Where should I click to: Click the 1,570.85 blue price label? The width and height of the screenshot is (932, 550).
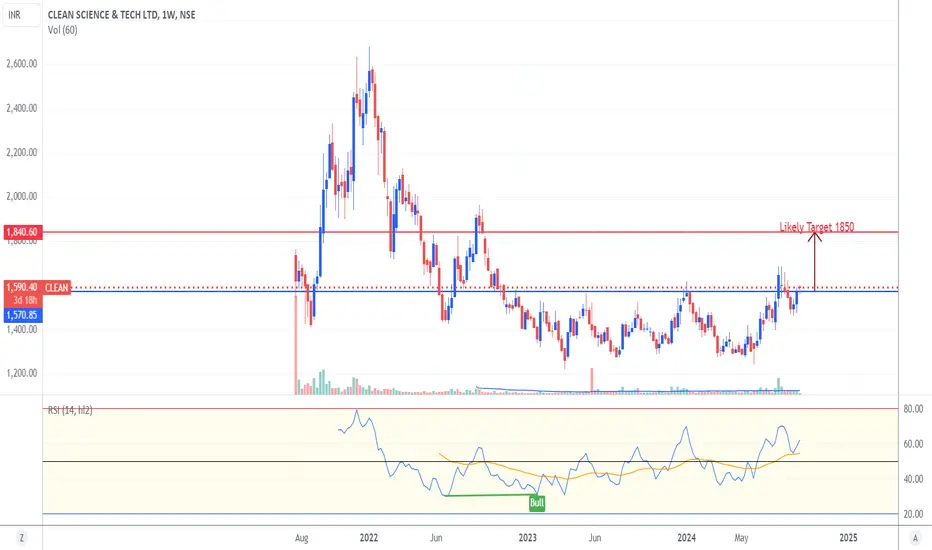[22, 315]
